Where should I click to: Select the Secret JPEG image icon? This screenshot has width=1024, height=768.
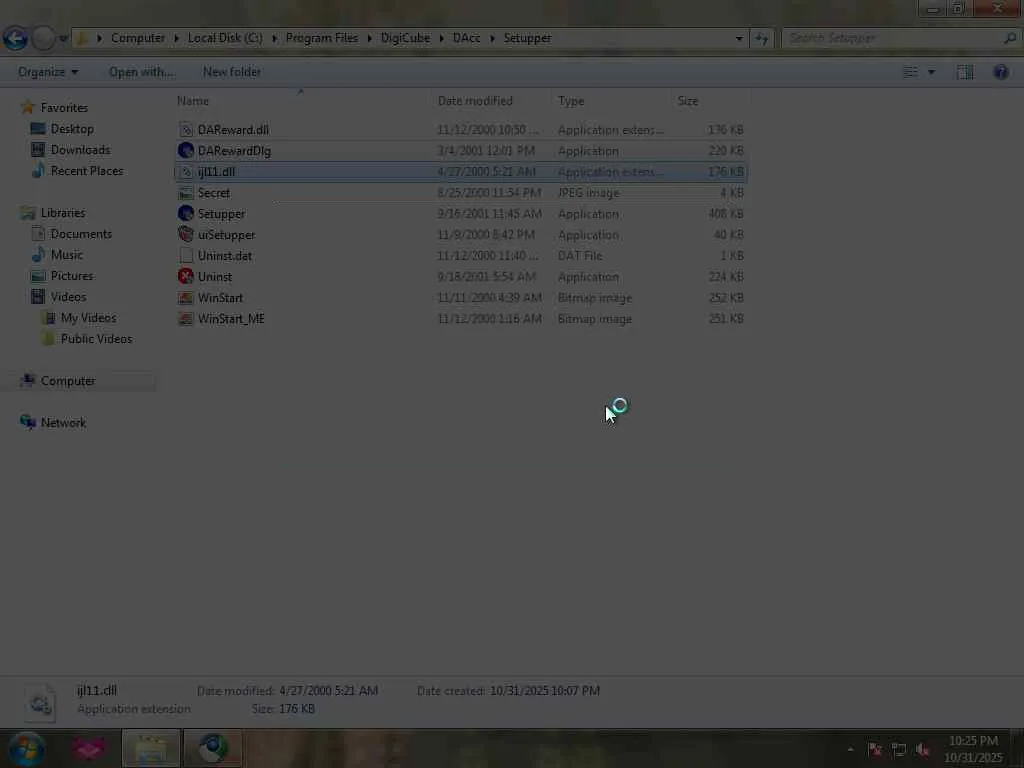click(185, 193)
